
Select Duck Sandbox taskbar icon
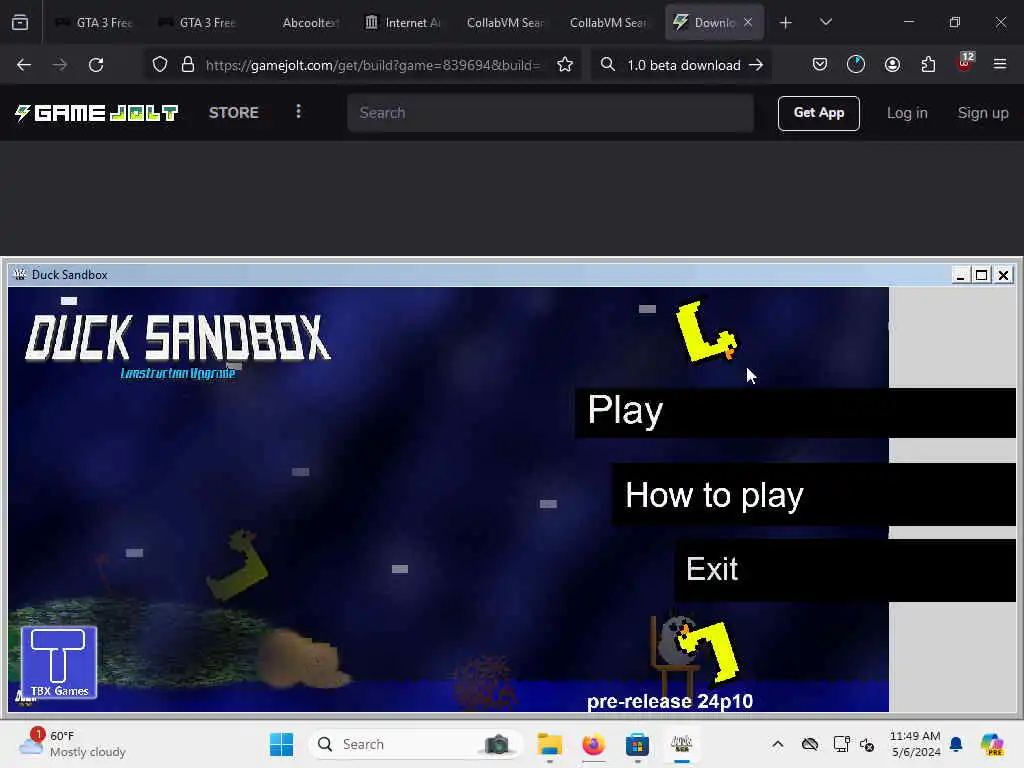tap(681, 744)
